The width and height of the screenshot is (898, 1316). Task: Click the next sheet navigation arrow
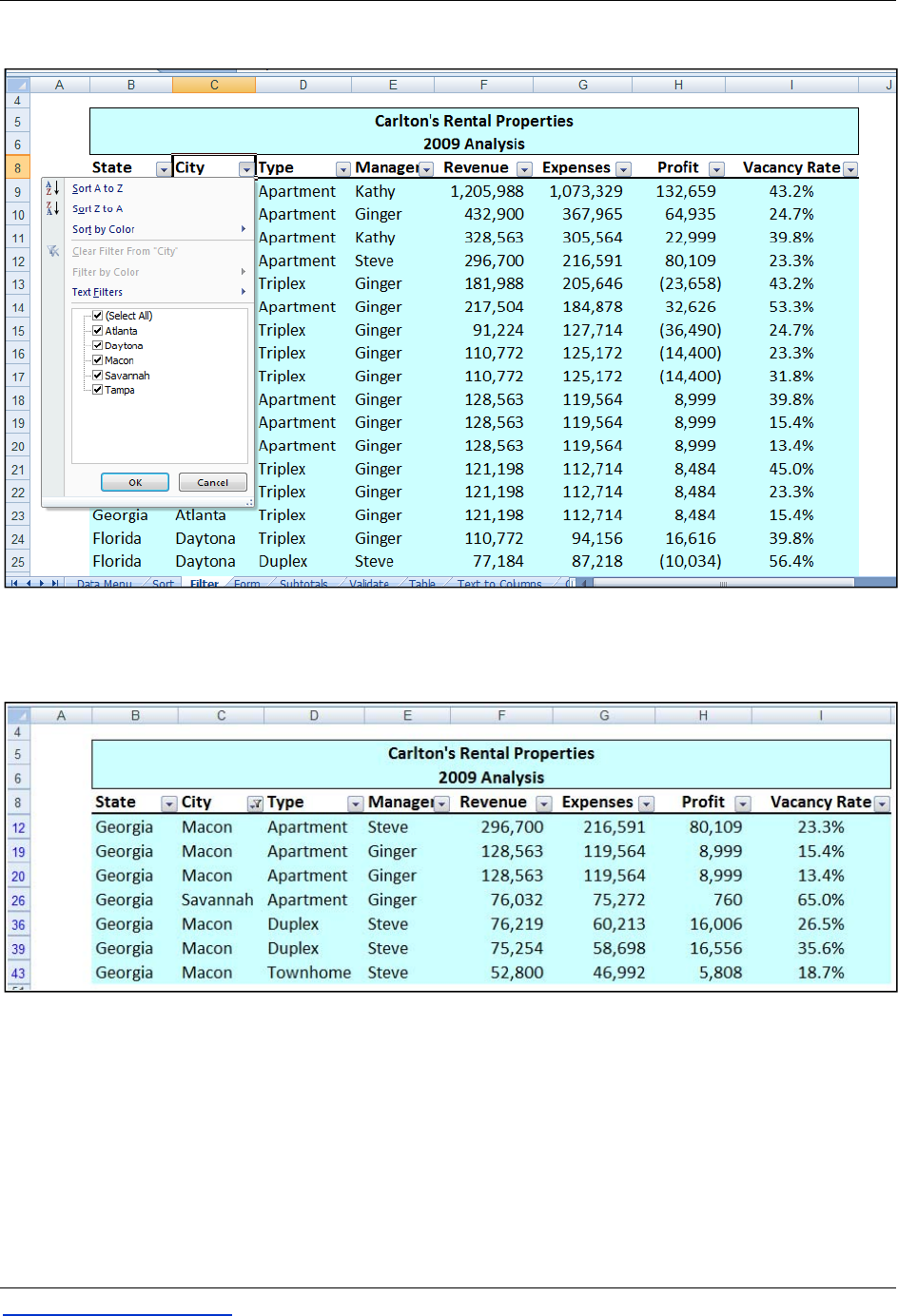[41, 583]
